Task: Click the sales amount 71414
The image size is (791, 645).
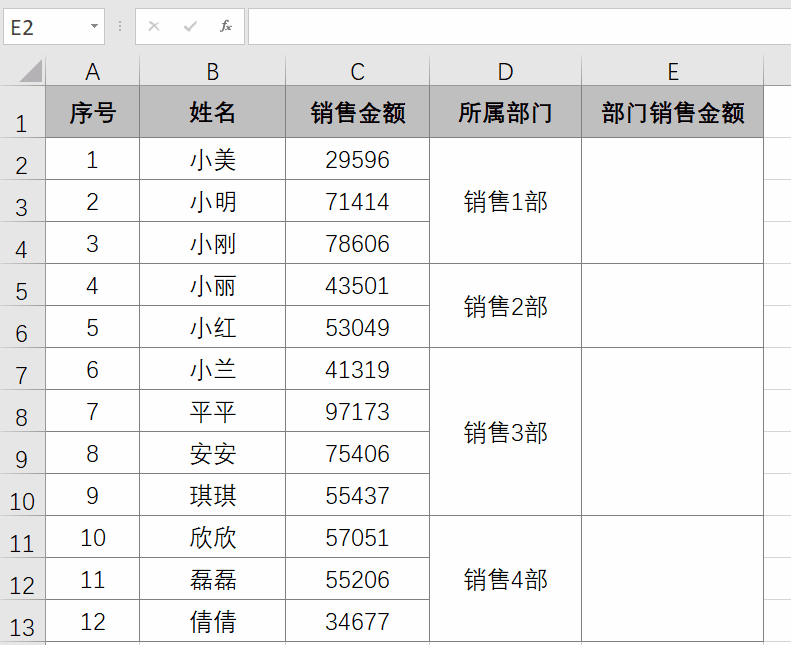Action: pos(358,201)
